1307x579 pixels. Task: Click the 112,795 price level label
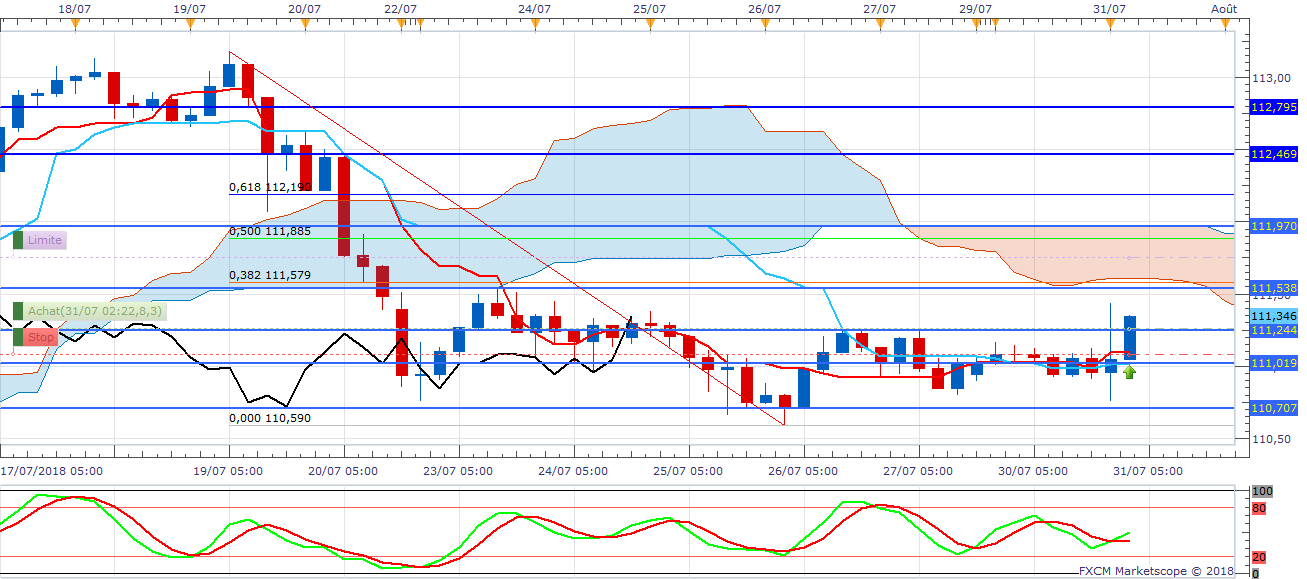point(1273,107)
